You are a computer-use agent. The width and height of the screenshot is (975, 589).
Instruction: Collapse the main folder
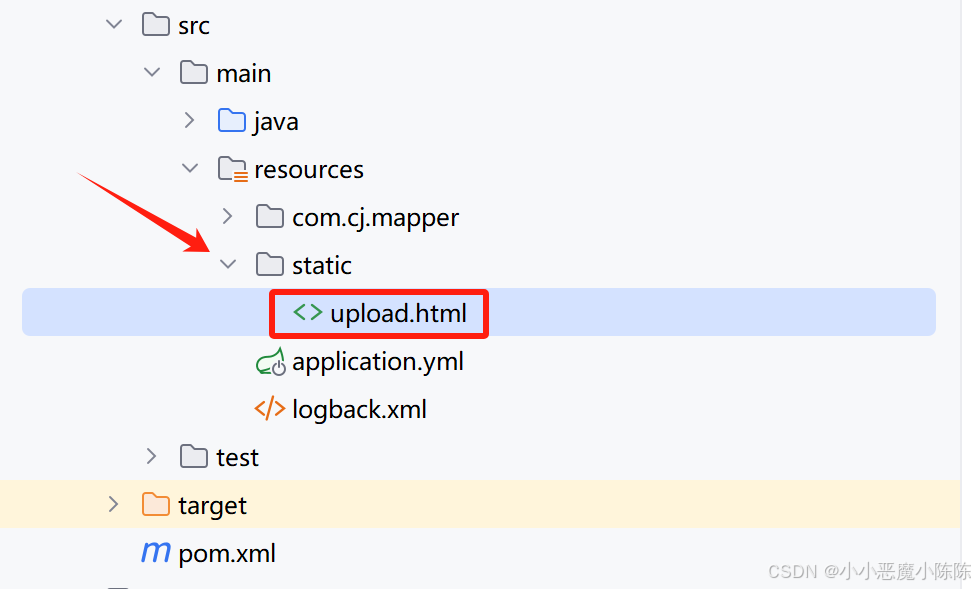[152, 72]
